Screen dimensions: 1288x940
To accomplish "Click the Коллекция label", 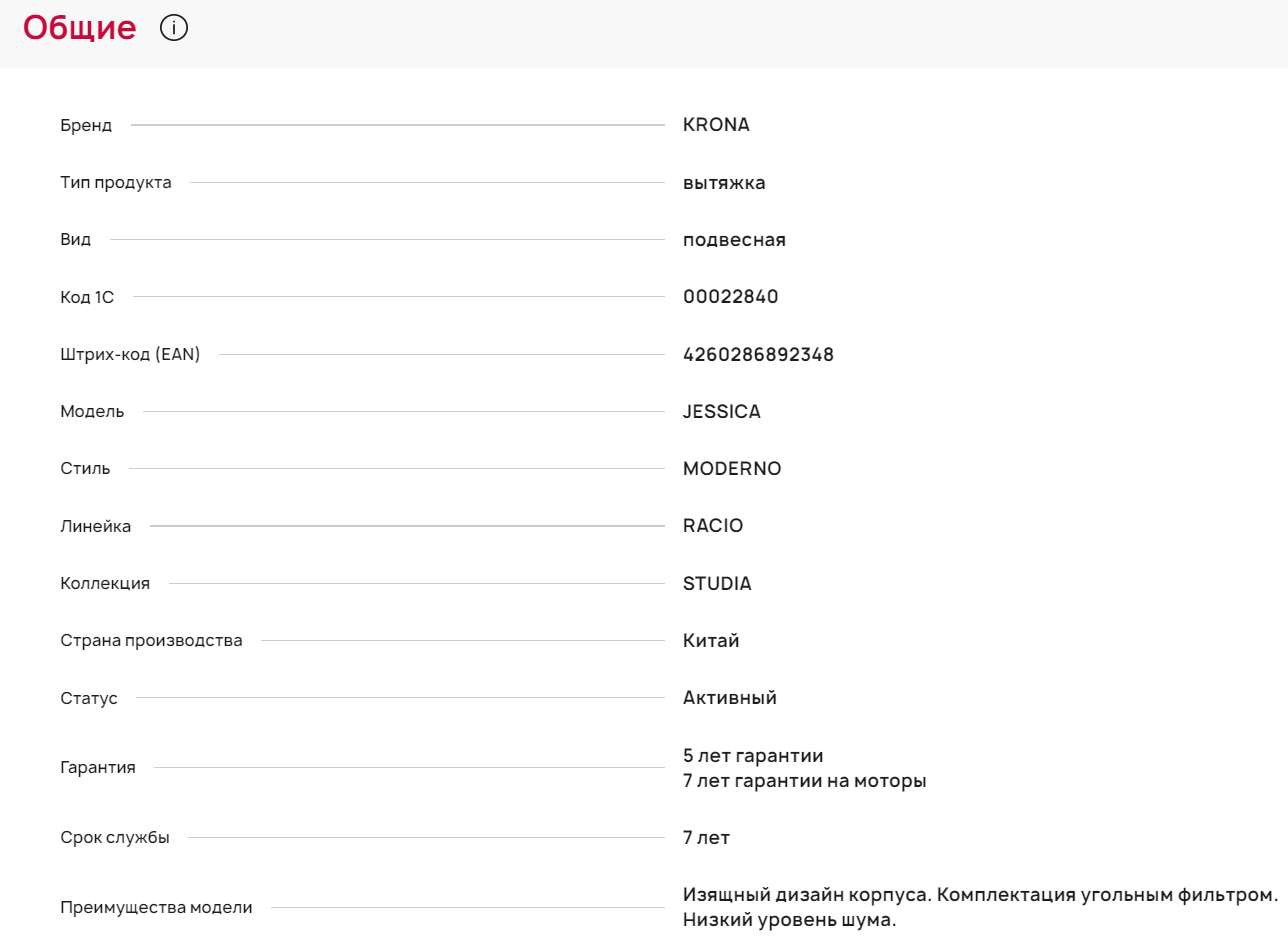I will coord(105,583).
